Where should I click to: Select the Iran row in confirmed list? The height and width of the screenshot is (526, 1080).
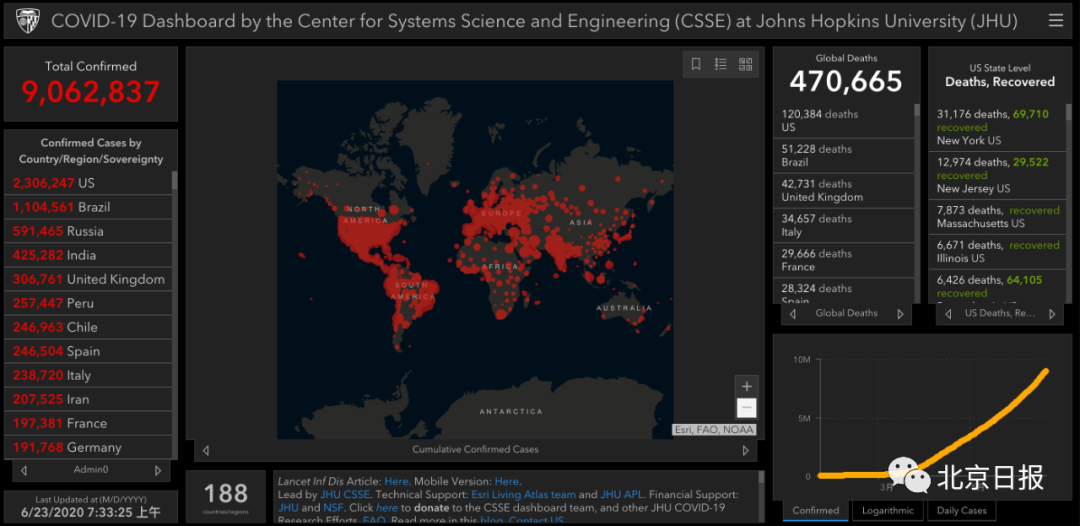pyautogui.click(x=88, y=399)
